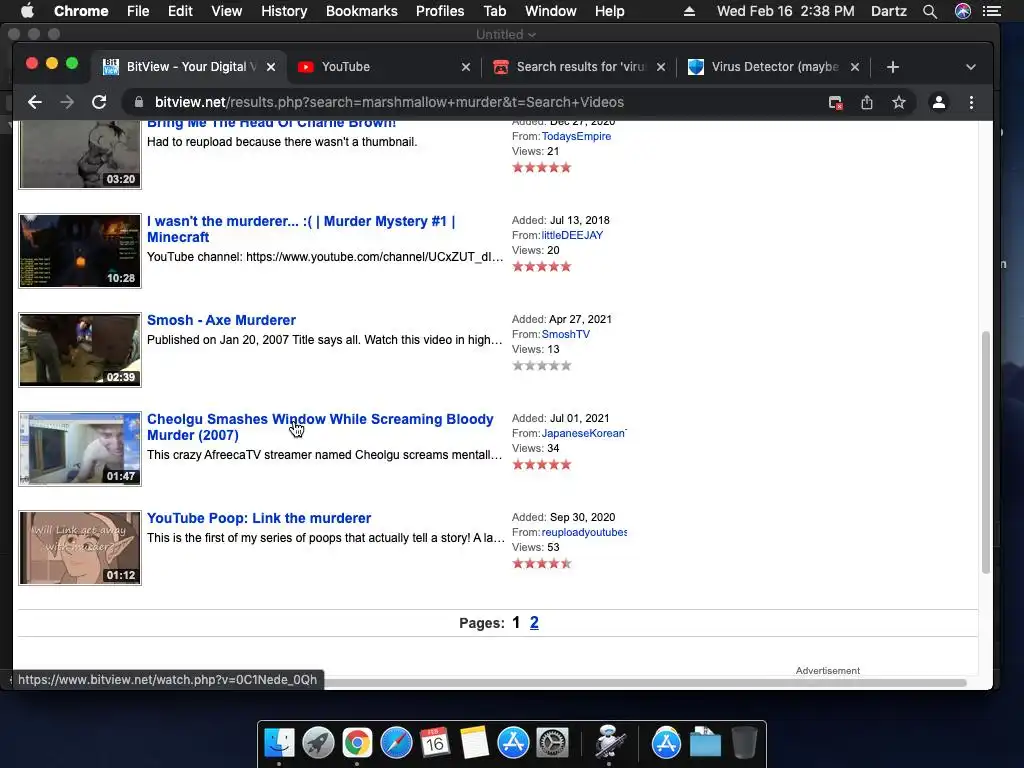Close the Virus Detector tab
Screen dimensions: 1024x768
(855, 67)
